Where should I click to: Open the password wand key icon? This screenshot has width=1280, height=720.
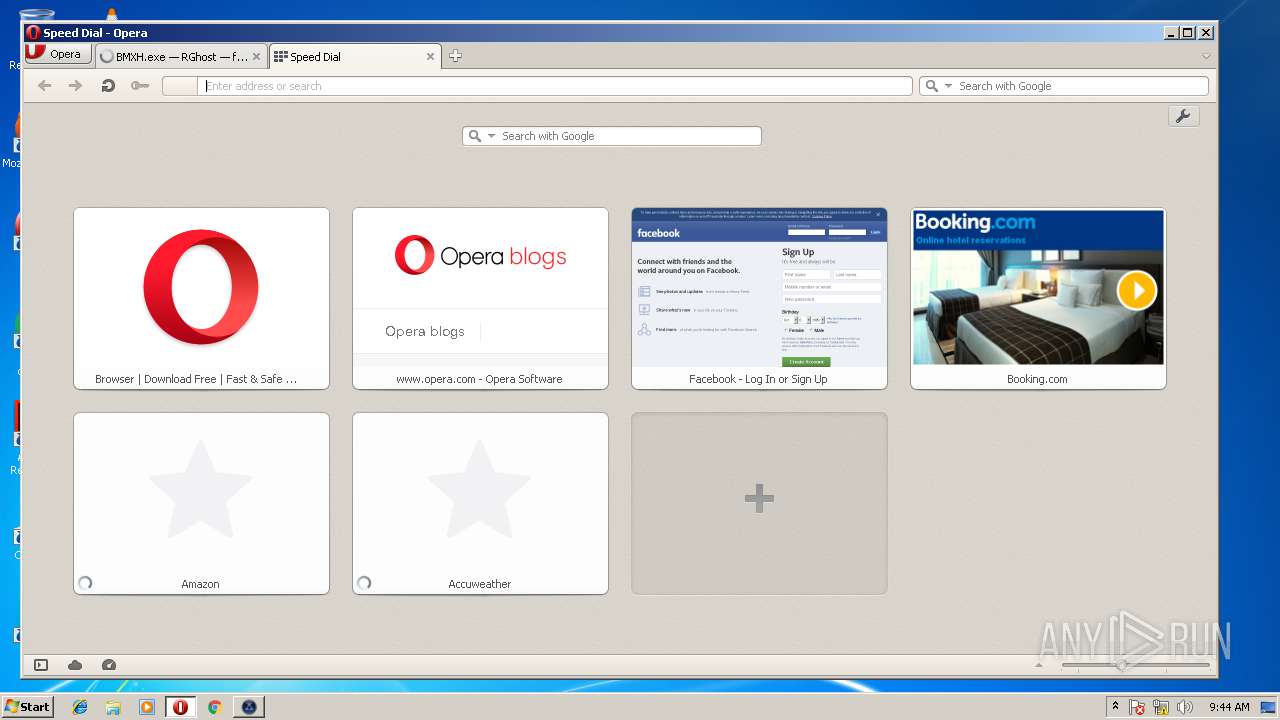point(140,86)
